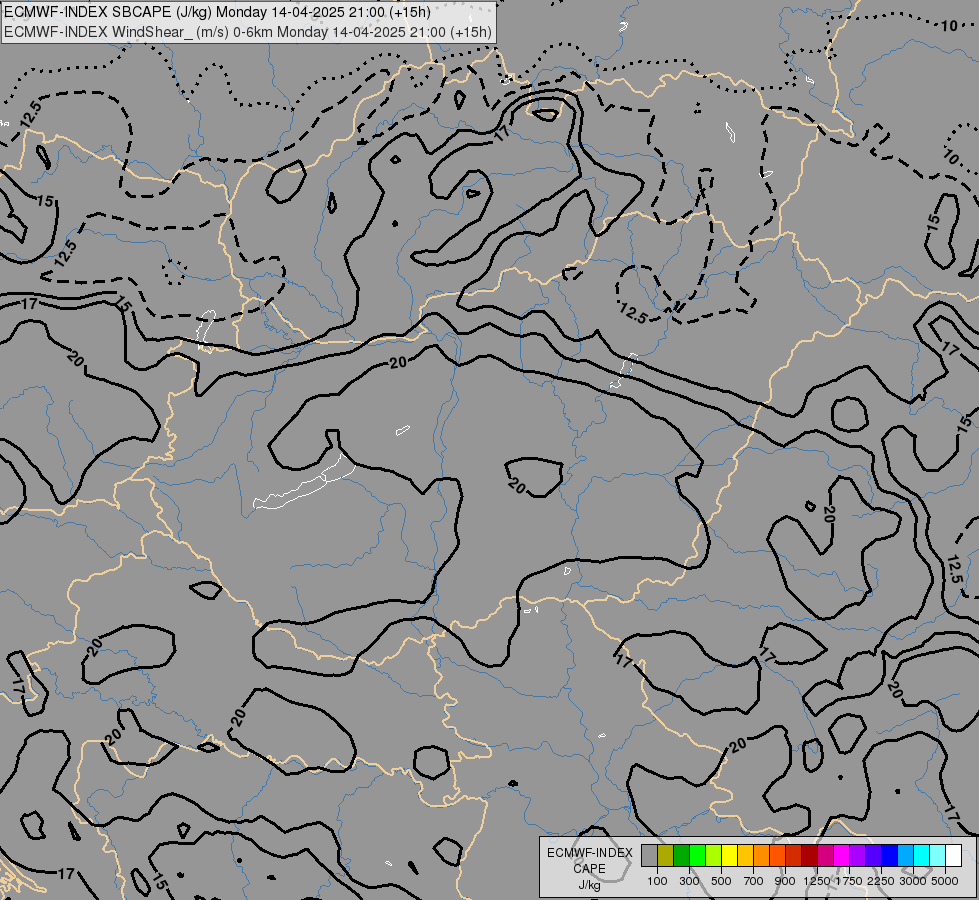Click the olive swatch in the CAPE legend

tap(666, 856)
